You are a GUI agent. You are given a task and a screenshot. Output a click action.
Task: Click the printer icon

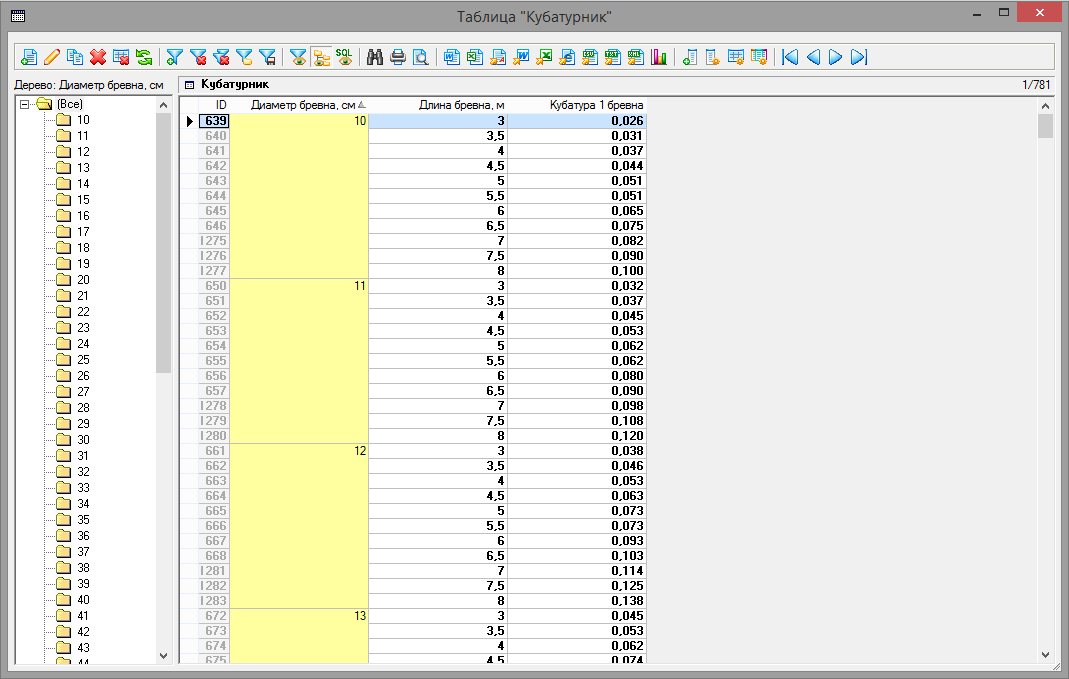pyautogui.click(x=398, y=57)
